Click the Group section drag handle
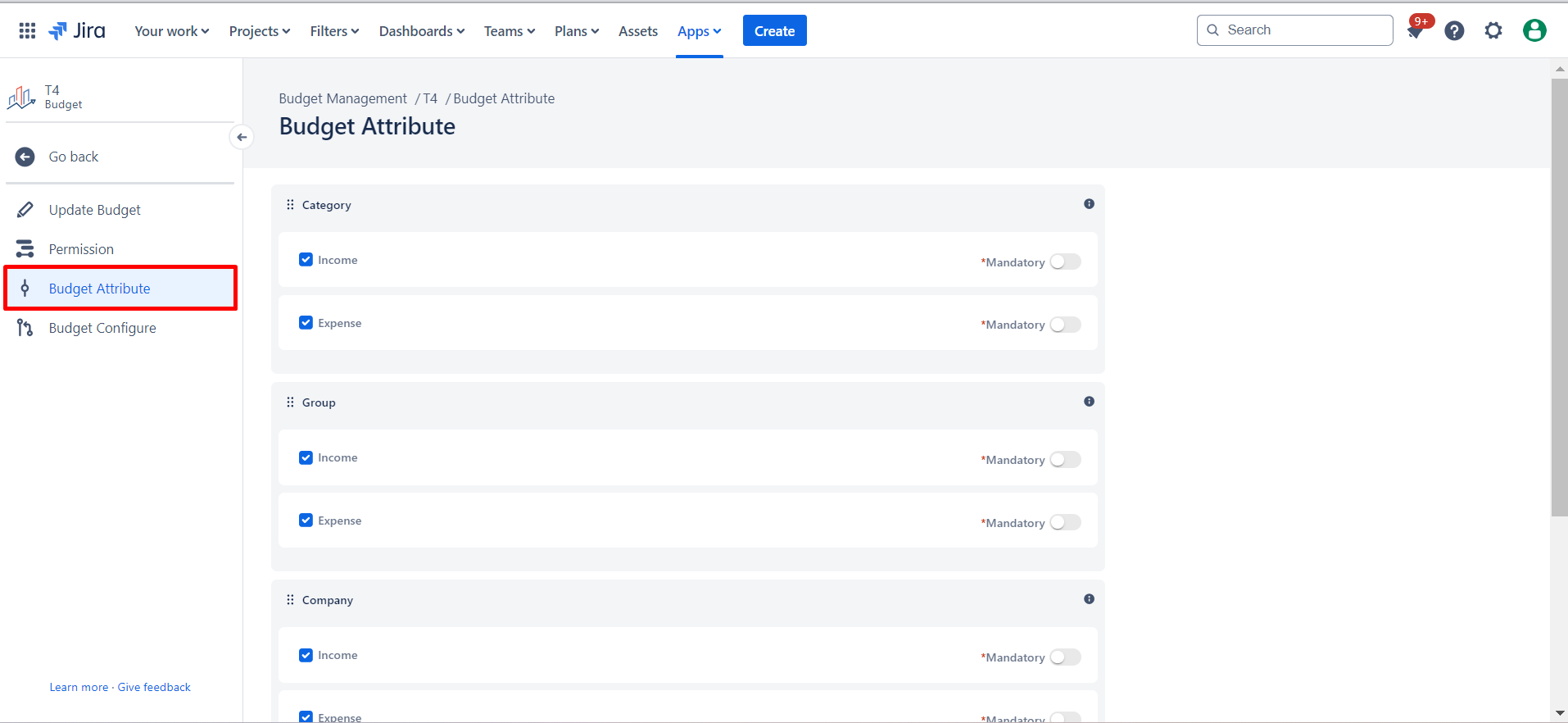The image size is (1568, 723). (290, 402)
